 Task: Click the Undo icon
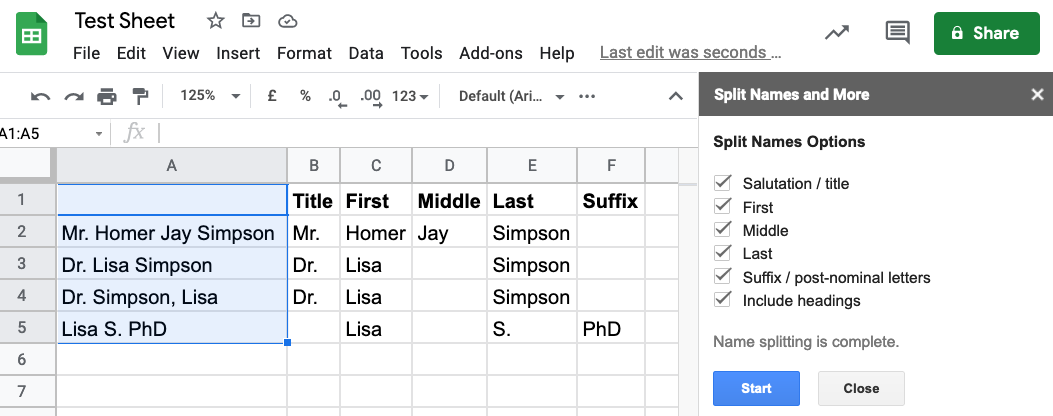40,96
